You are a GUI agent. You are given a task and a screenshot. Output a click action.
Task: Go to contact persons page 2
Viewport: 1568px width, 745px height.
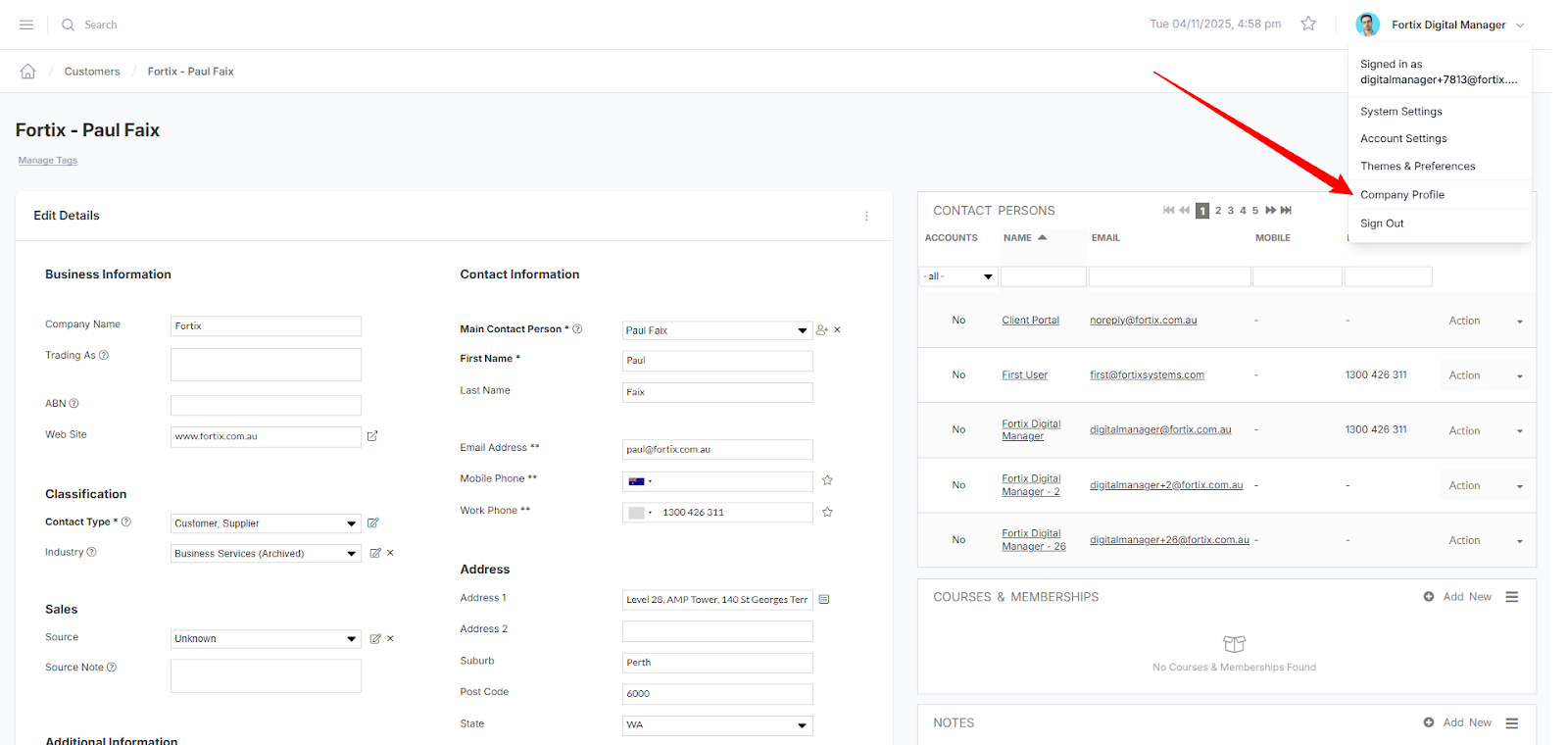(1218, 211)
